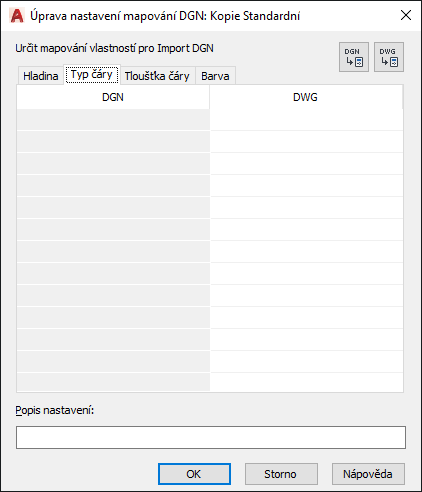Confirm with the OK button
This screenshot has width=422, height=492.
(x=194, y=474)
